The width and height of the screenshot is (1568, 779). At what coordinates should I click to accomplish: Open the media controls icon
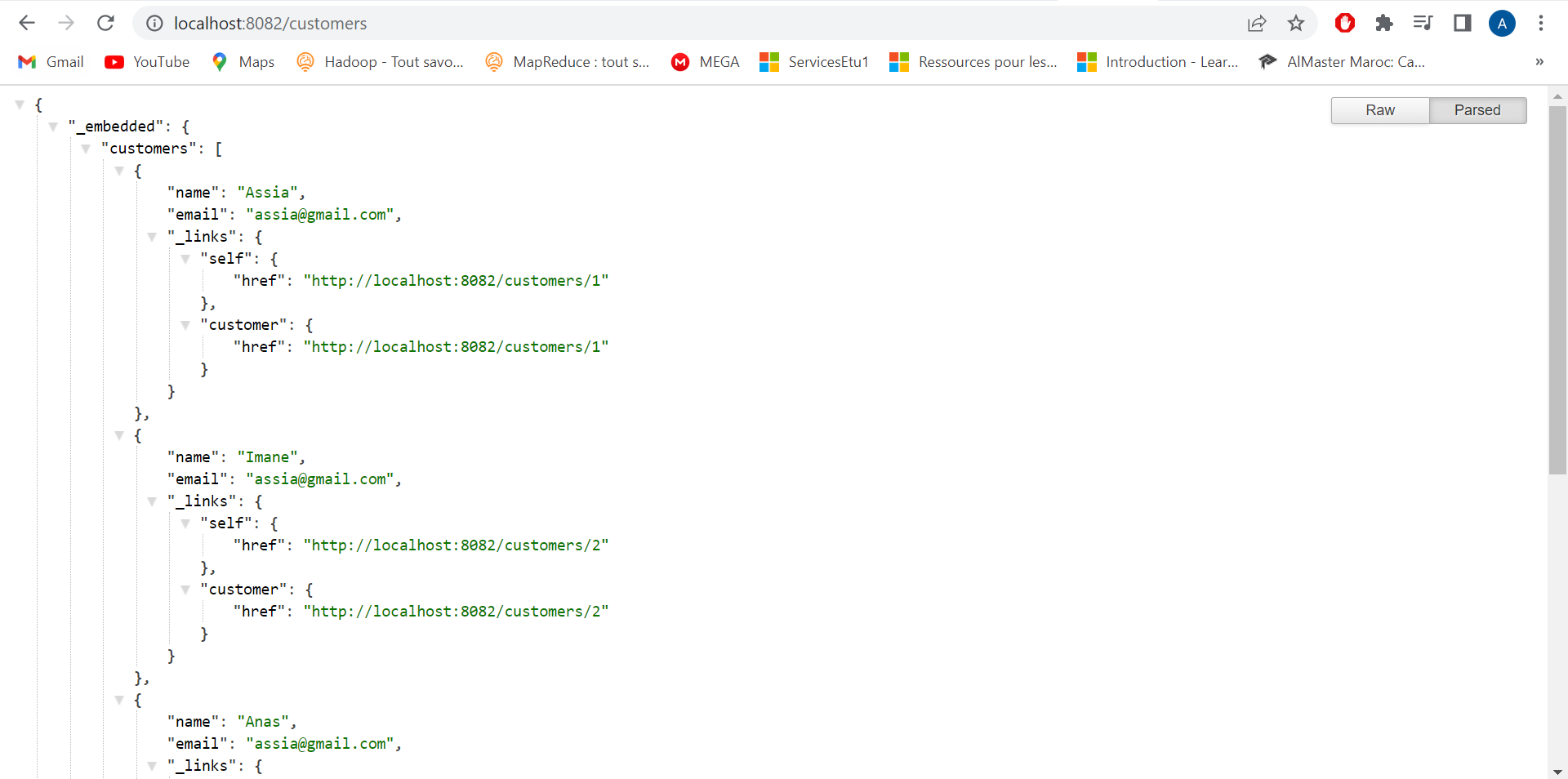tap(1422, 23)
